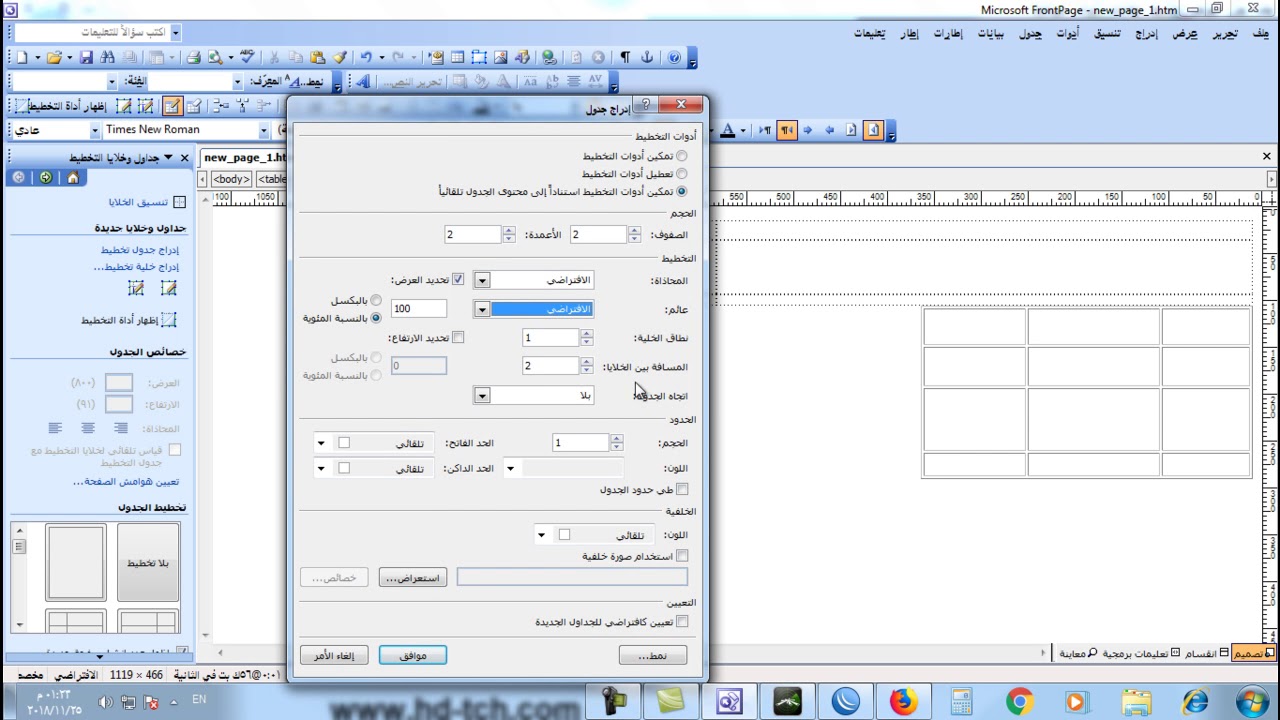This screenshot has width=1280, height=720.
Task: Click the Windows Start button
Action: pyautogui.click(x=1253, y=702)
